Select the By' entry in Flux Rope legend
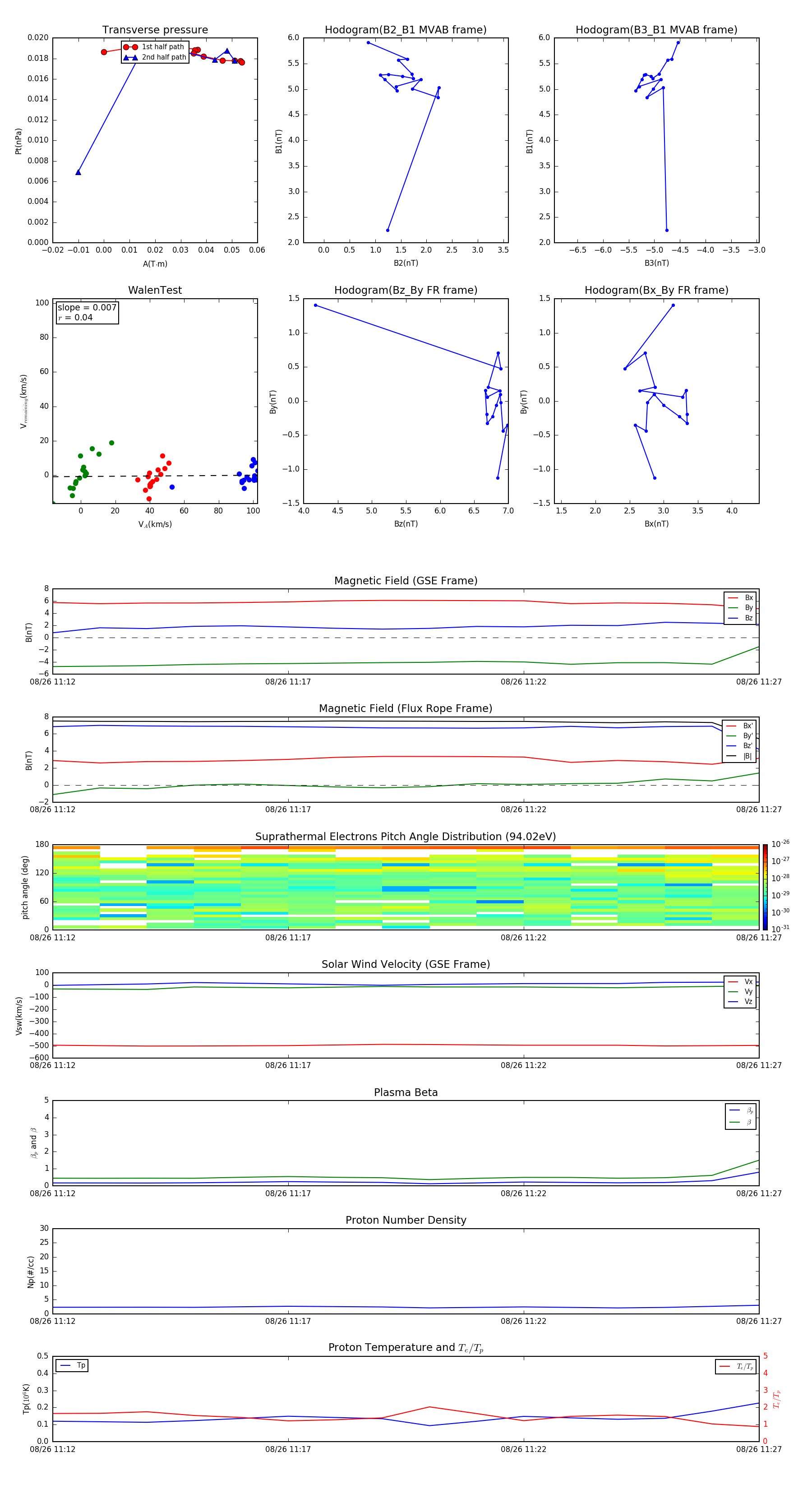Screen dimensions: 812x1489 point(740,736)
